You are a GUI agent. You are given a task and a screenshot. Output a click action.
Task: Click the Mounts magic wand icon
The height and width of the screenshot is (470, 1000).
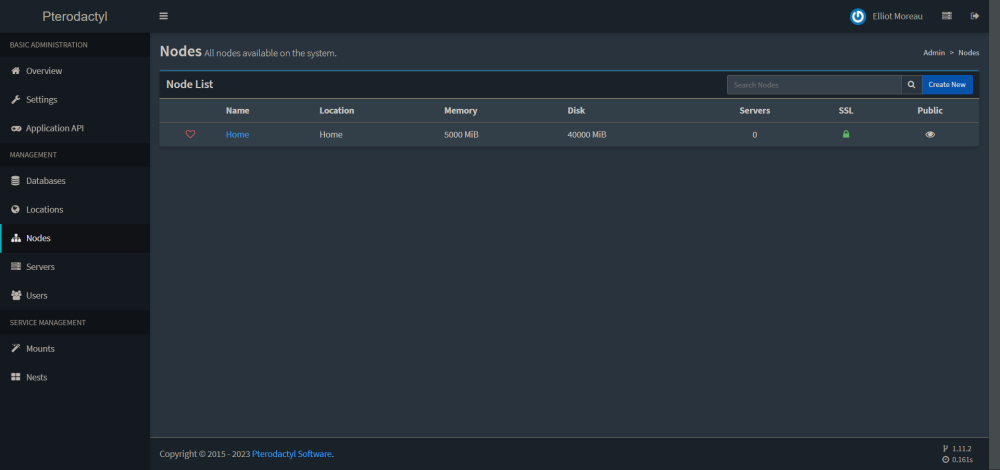pos(16,348)
